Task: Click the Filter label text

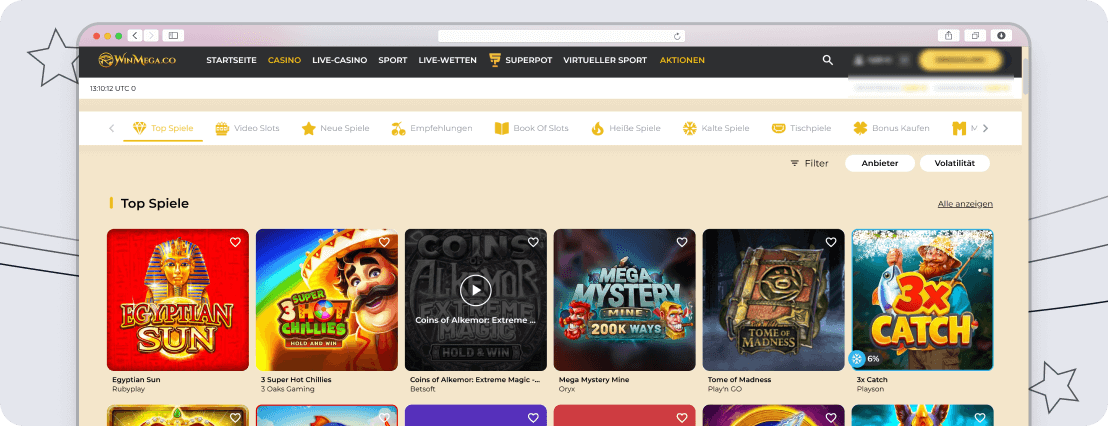Action: coord(816,163)
